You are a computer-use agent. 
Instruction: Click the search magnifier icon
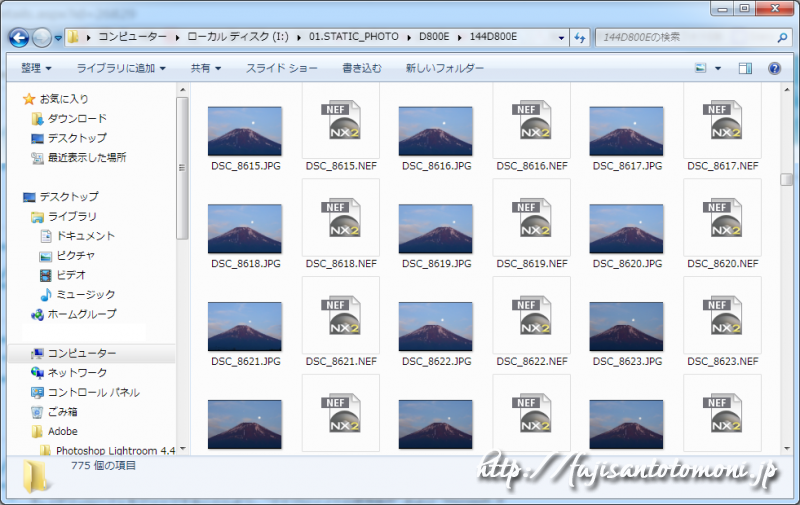[x=782, y=37]
